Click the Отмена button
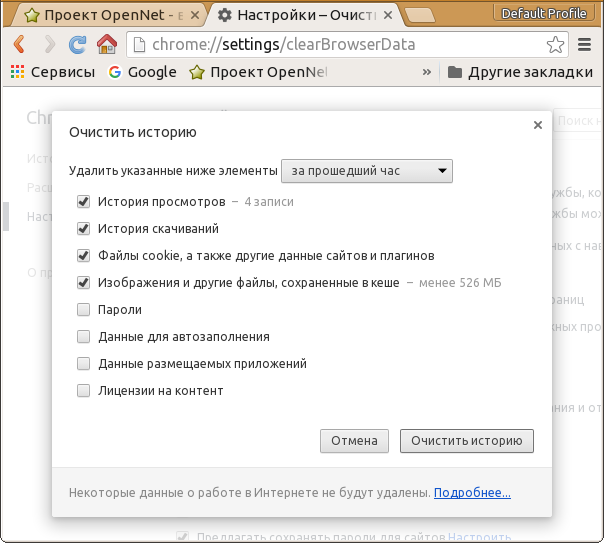The height and width of the screenshot is (543, 604). click(x=354, y=441)
